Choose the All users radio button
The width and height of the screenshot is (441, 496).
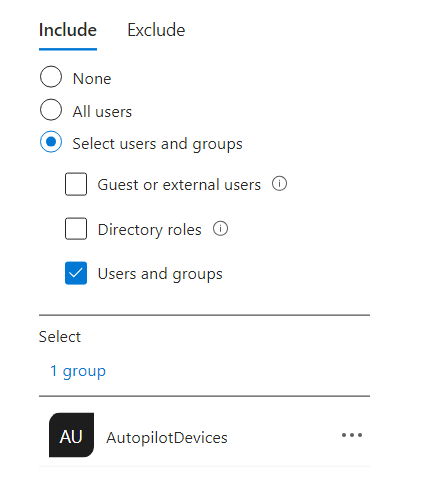(x=51, y=109)
